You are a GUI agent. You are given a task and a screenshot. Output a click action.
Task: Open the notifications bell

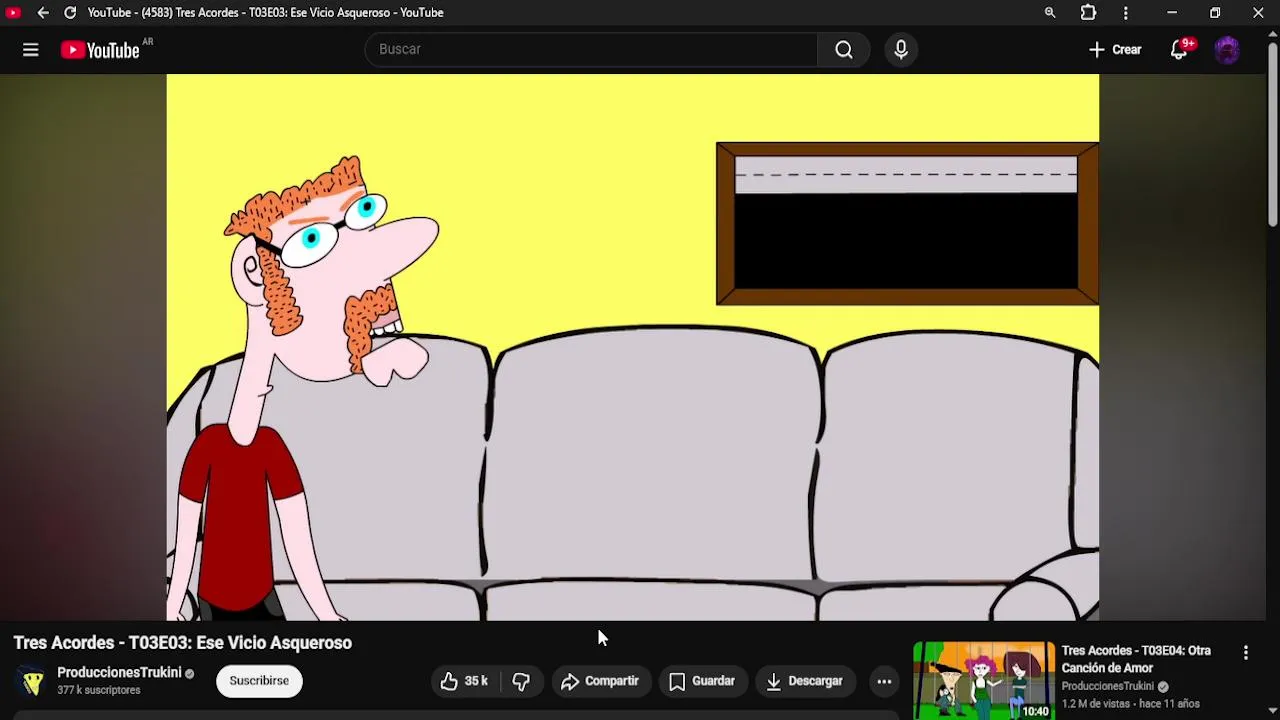click(1179, 50)
